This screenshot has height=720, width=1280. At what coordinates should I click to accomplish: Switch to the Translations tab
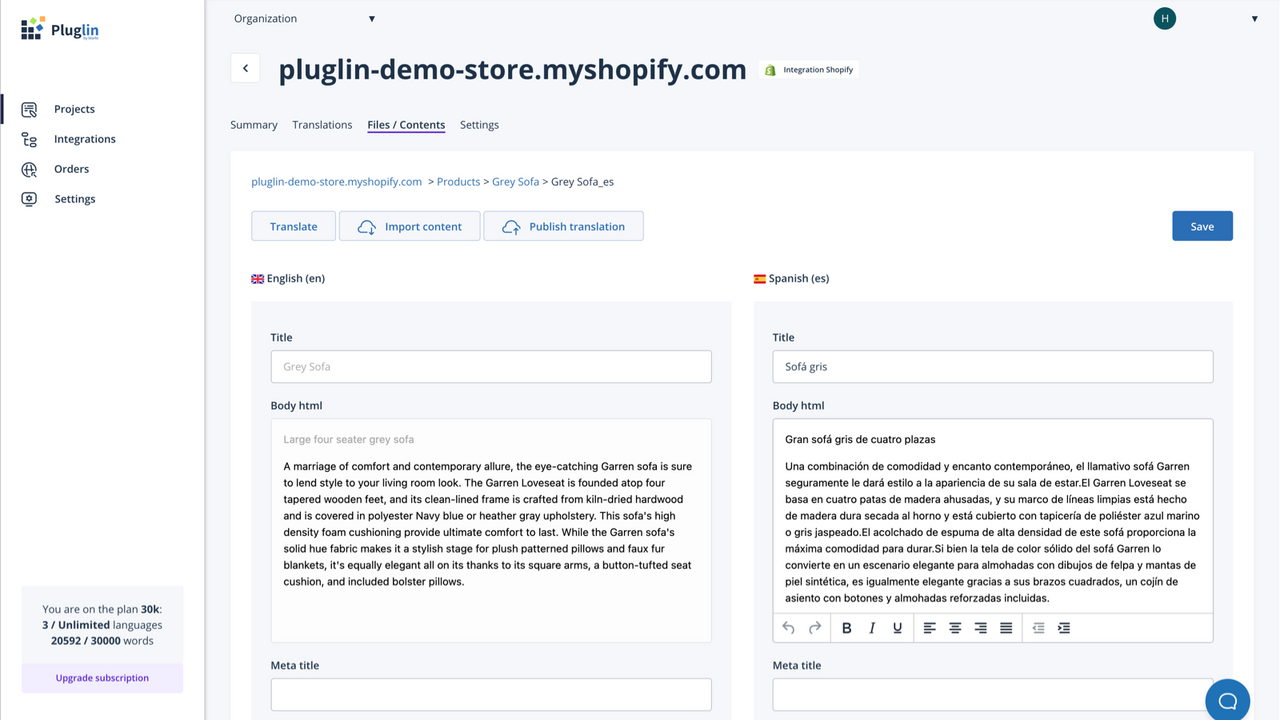point(322,125)
